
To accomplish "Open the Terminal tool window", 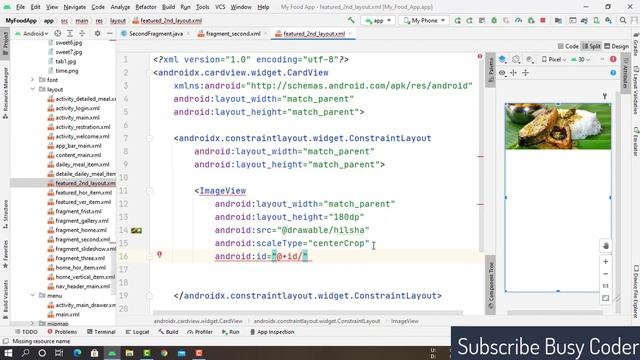I will coord(101,332).
